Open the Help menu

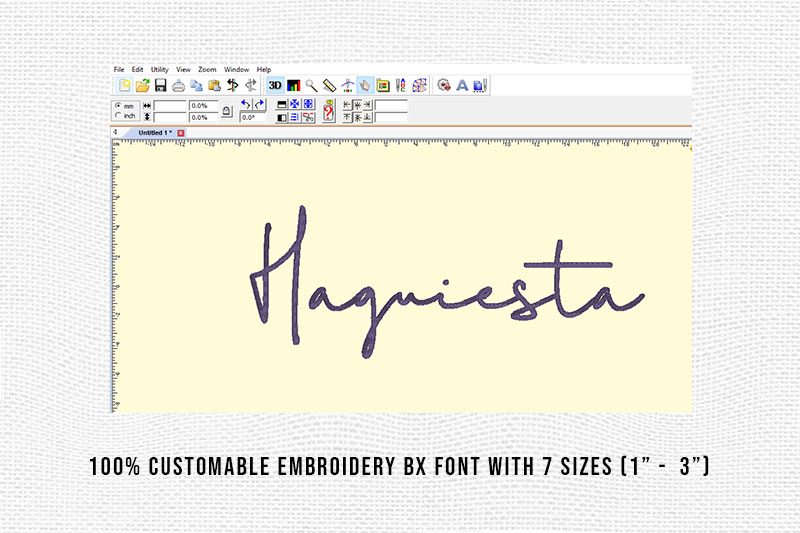coord(264,69)
